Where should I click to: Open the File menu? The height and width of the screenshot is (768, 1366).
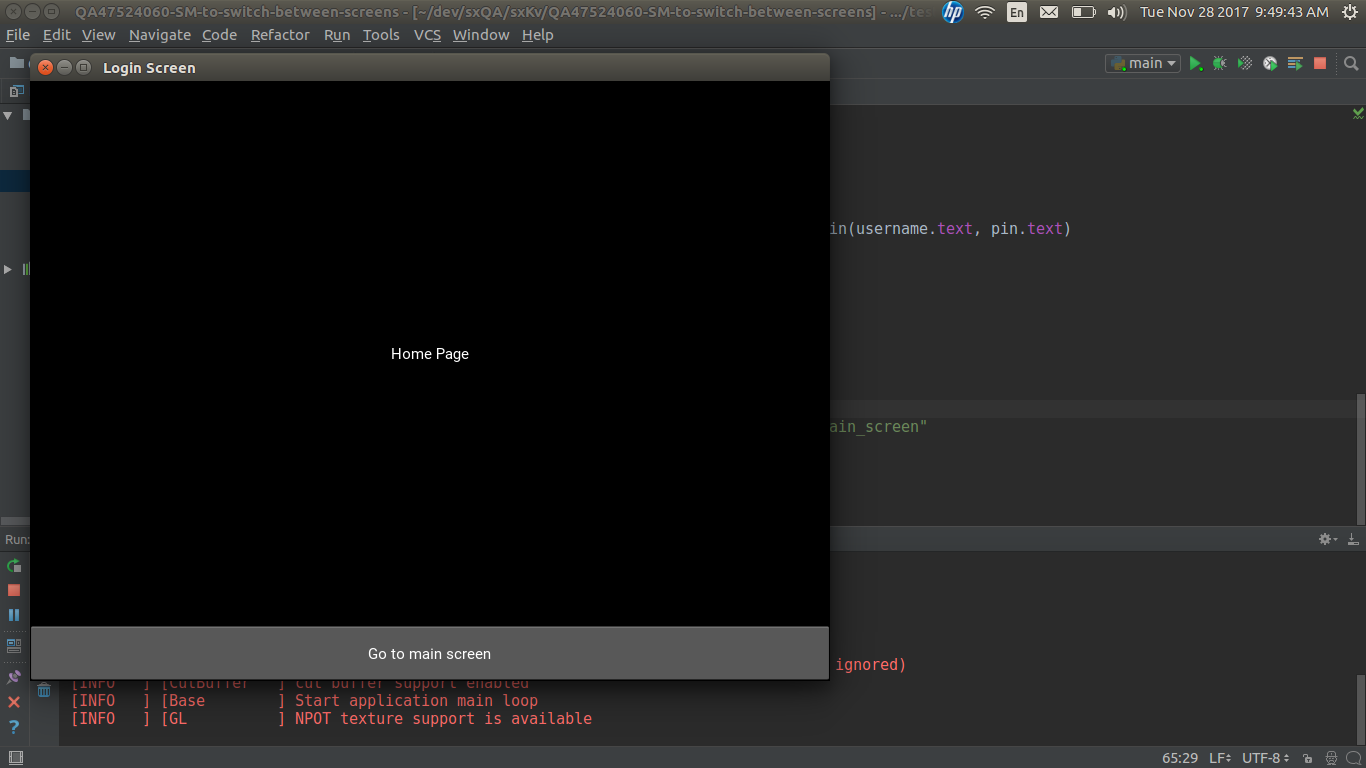(x=18, y=35)
